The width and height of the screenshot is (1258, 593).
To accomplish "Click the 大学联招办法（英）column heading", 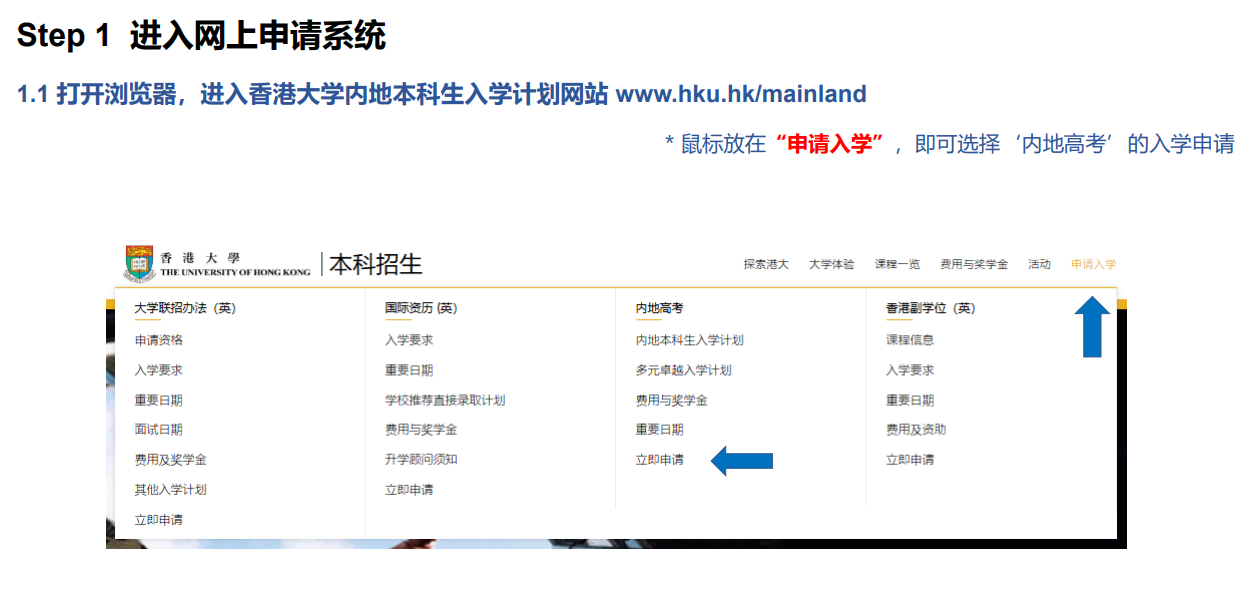I will click(185, 309).
